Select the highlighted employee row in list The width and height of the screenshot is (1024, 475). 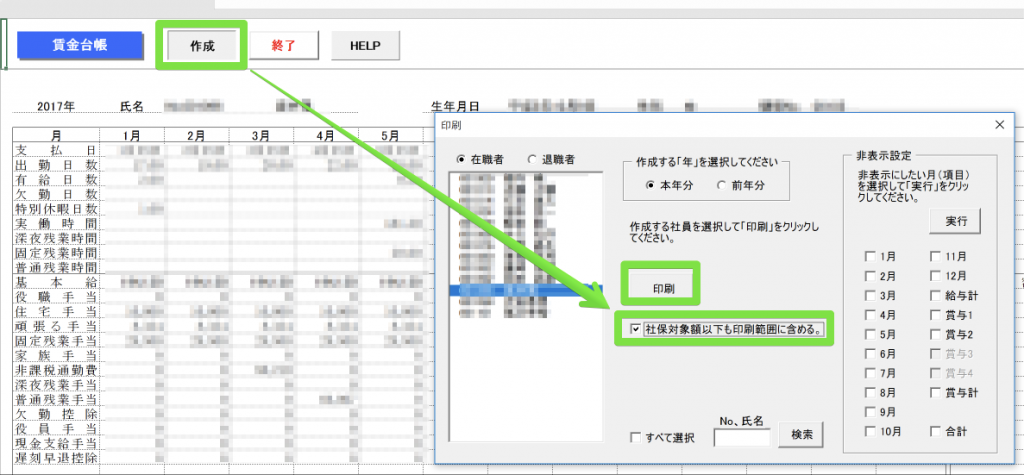[x=526, y=289]
